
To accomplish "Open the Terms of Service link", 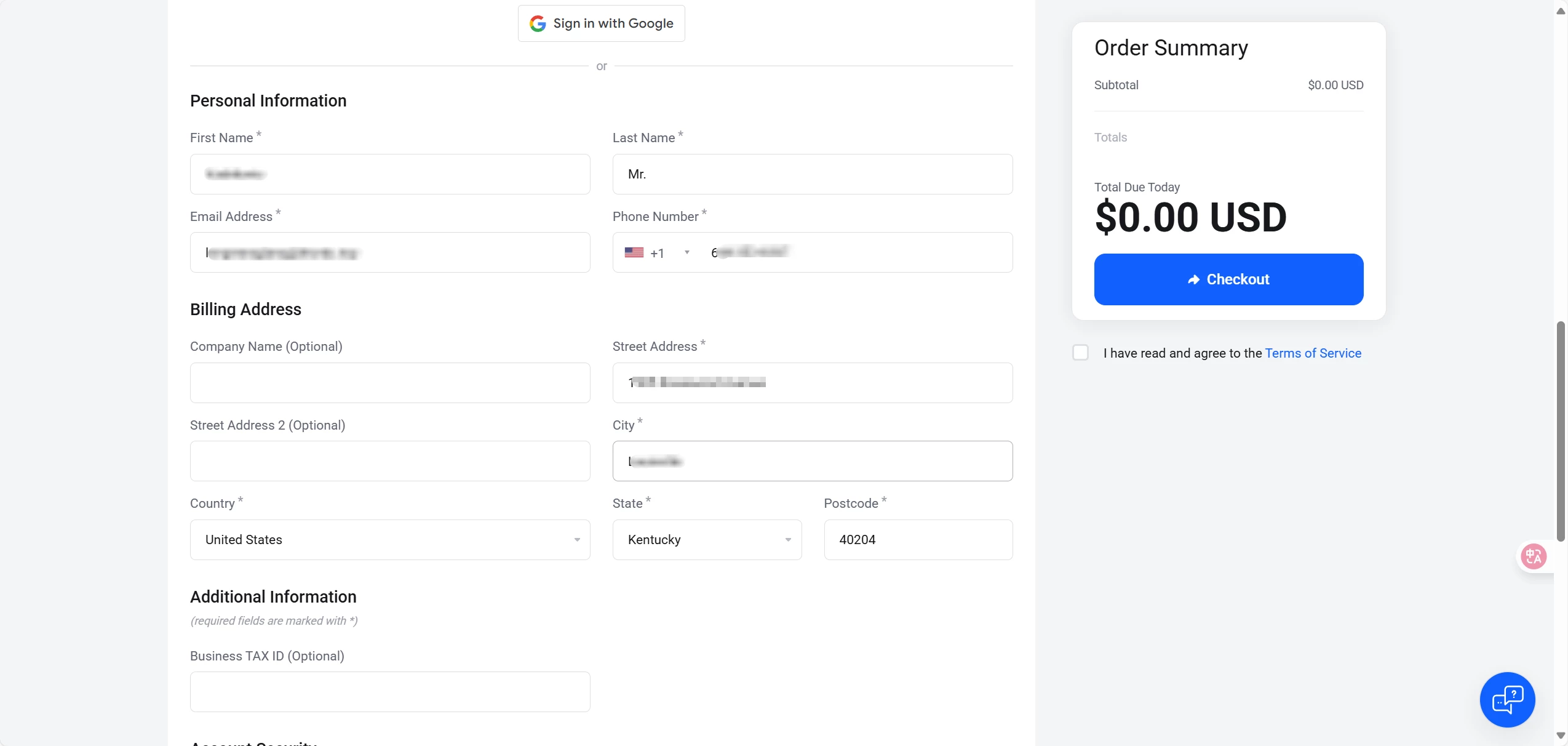I will tap(1313, 353).
